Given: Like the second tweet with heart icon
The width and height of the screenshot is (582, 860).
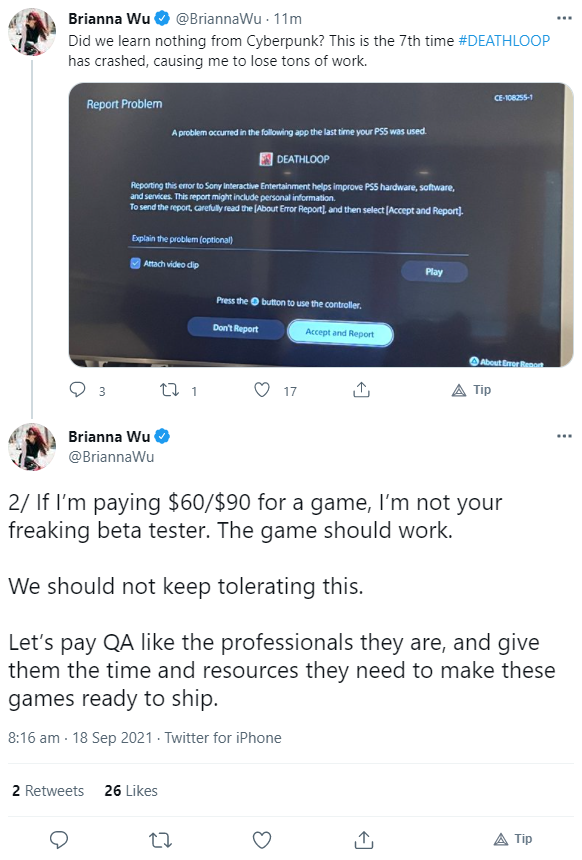Looking at the screenshot, I should (x=262, y=840).
